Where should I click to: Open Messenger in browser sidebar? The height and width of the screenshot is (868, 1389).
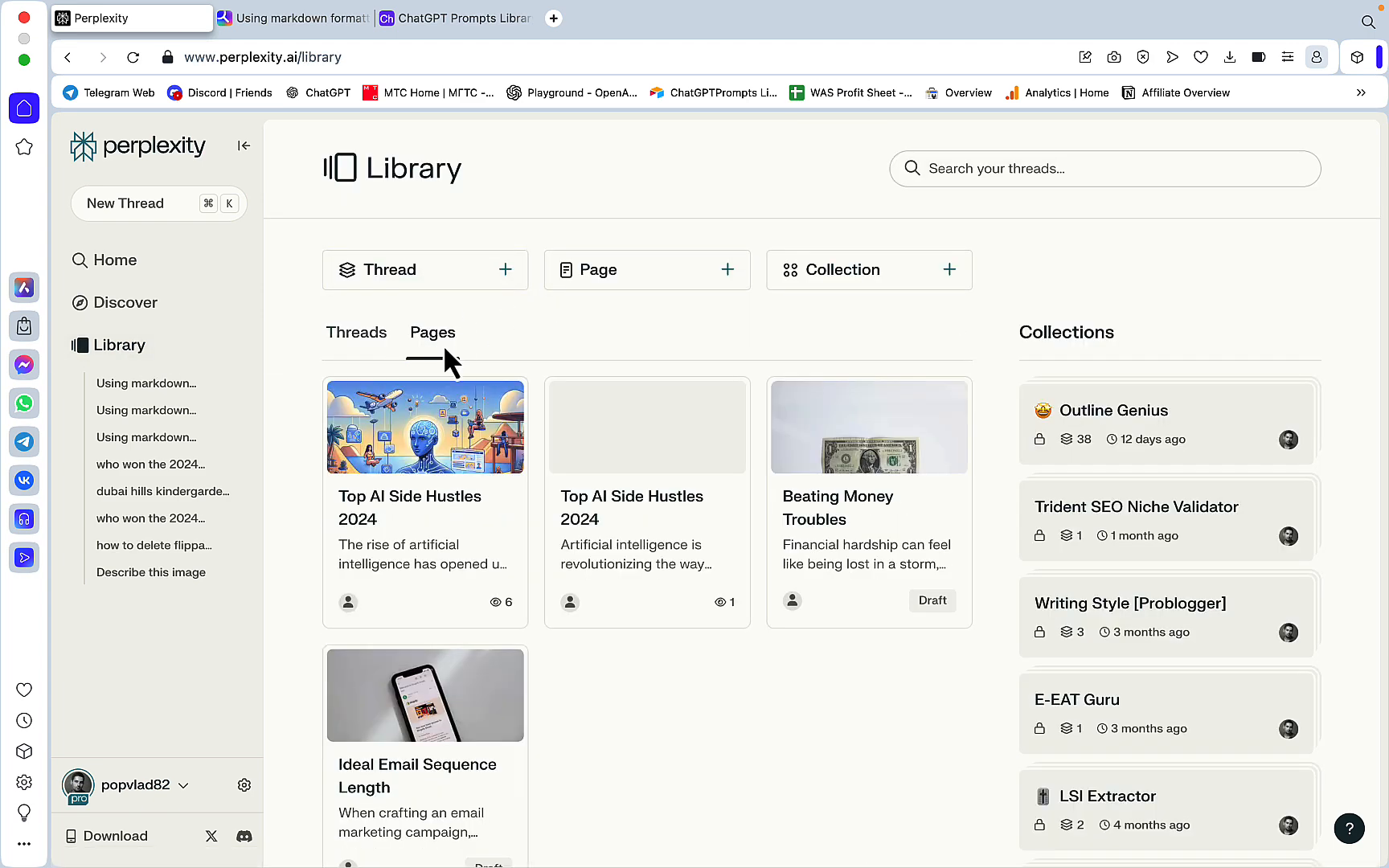(24, 365)
